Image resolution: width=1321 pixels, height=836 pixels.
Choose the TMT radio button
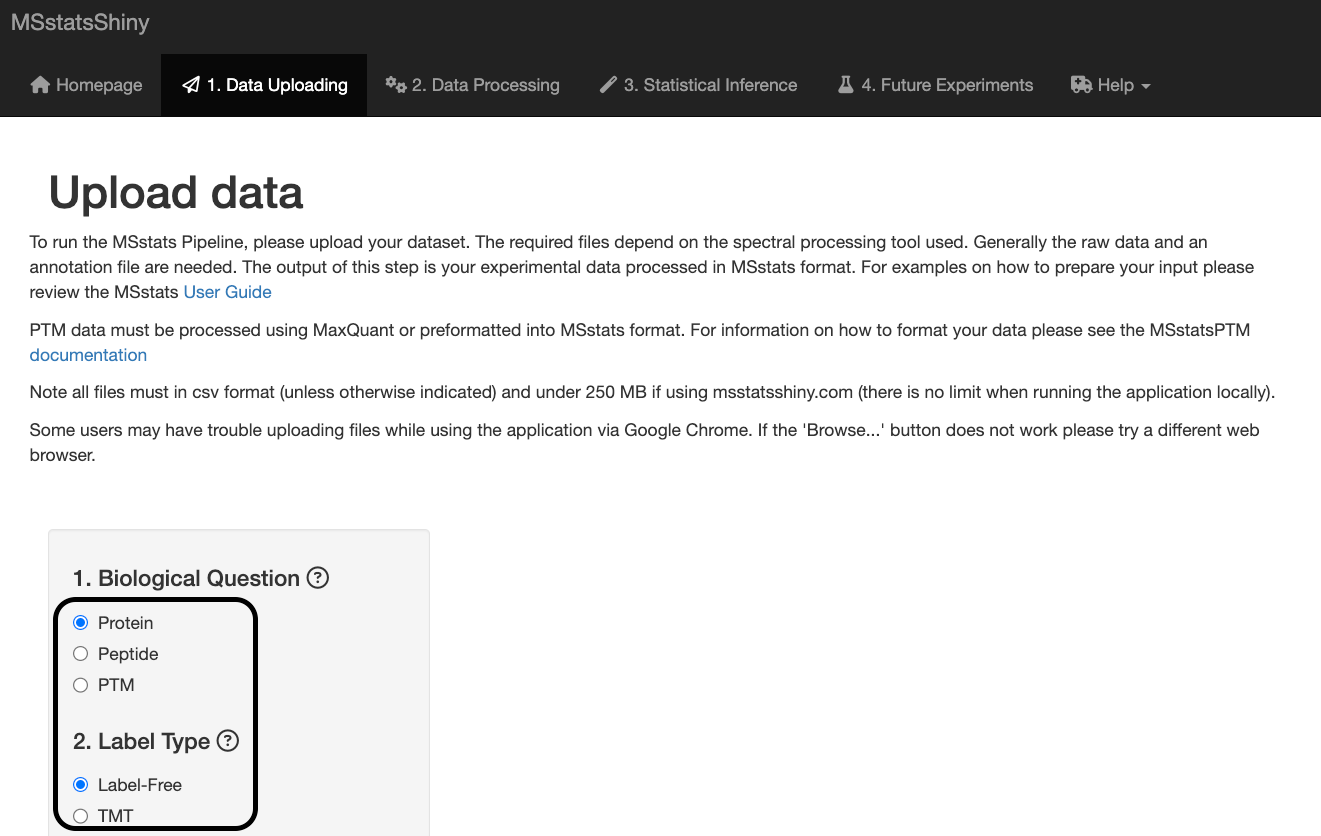click(x=81, y=816)
